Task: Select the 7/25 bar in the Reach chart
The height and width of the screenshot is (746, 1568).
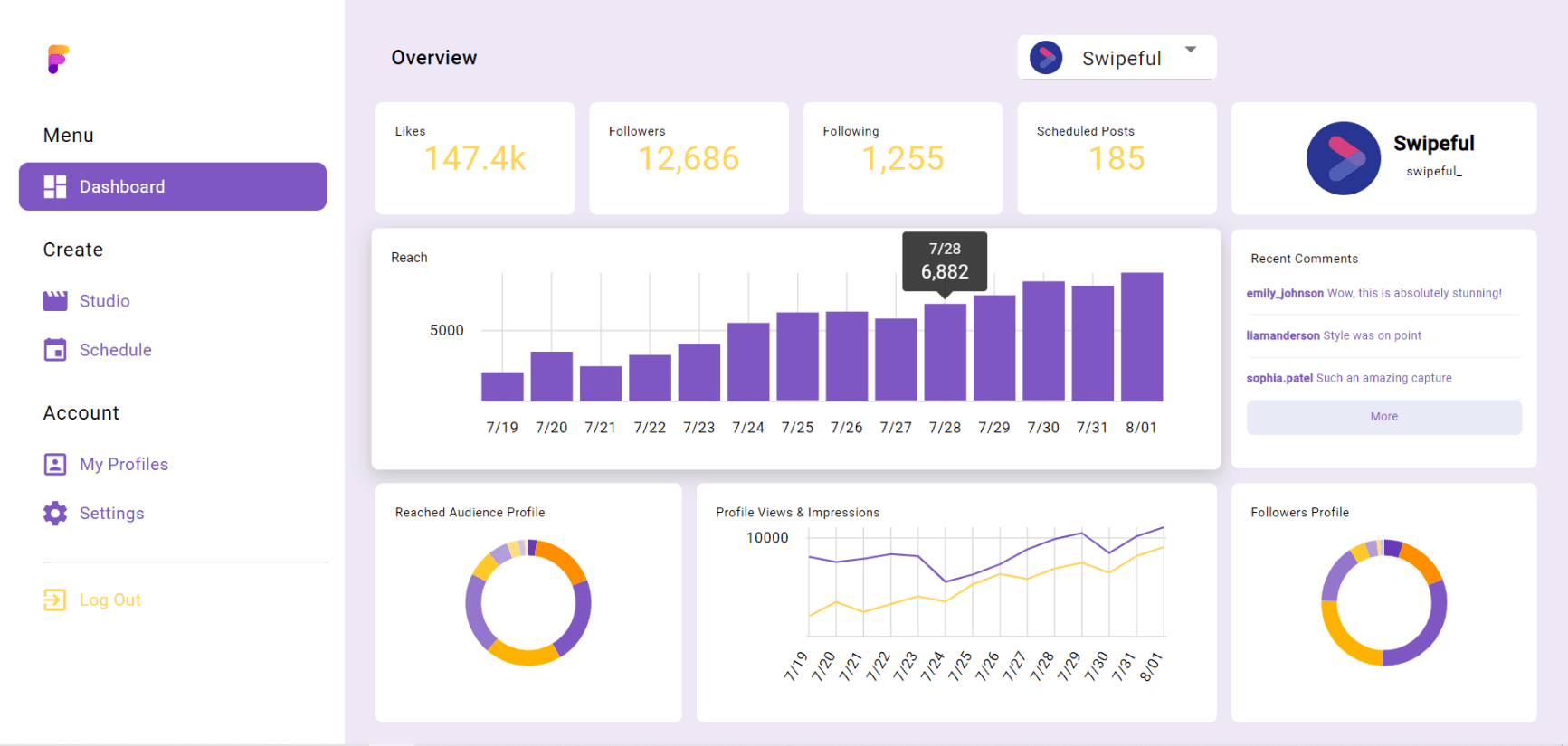Action: coord(798,357)
